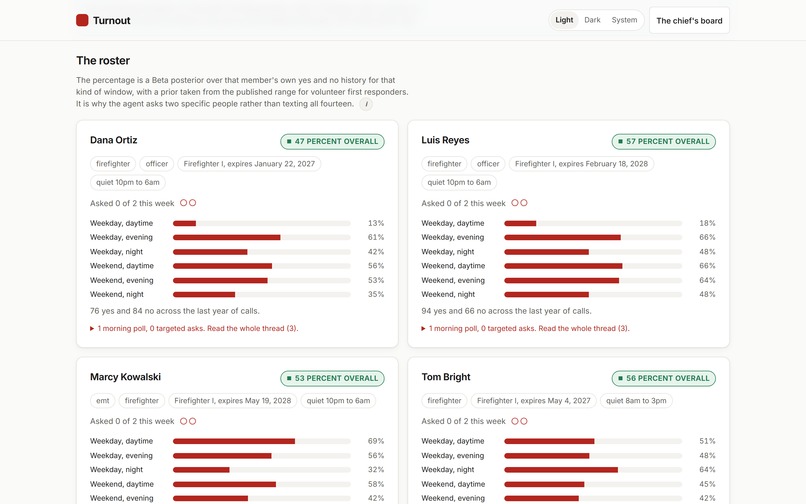Click Dana Ortiz's first asked-this-week circle

pyautogui.click(x=184, y=203)
